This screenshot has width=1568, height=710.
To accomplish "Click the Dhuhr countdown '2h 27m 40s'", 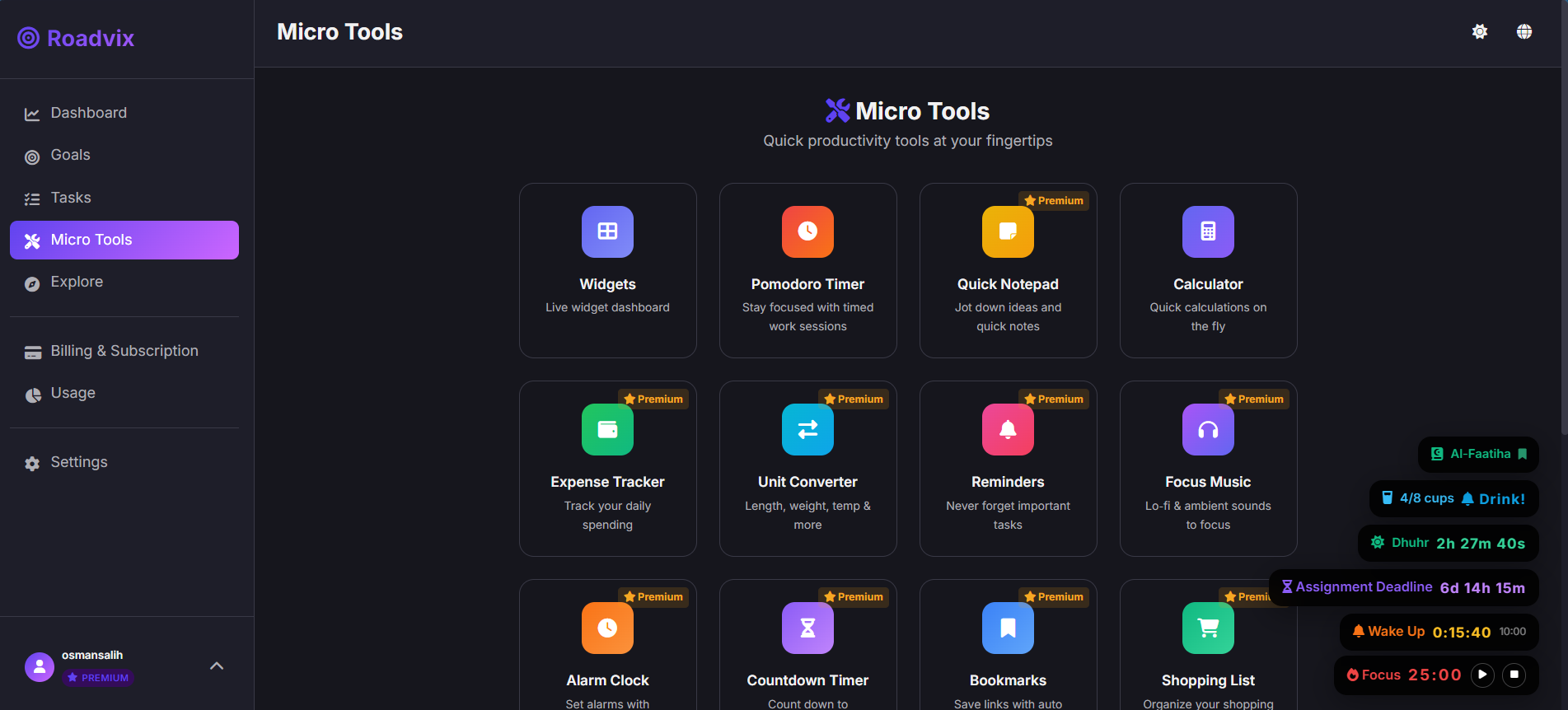I will (x=1481, y=543).
